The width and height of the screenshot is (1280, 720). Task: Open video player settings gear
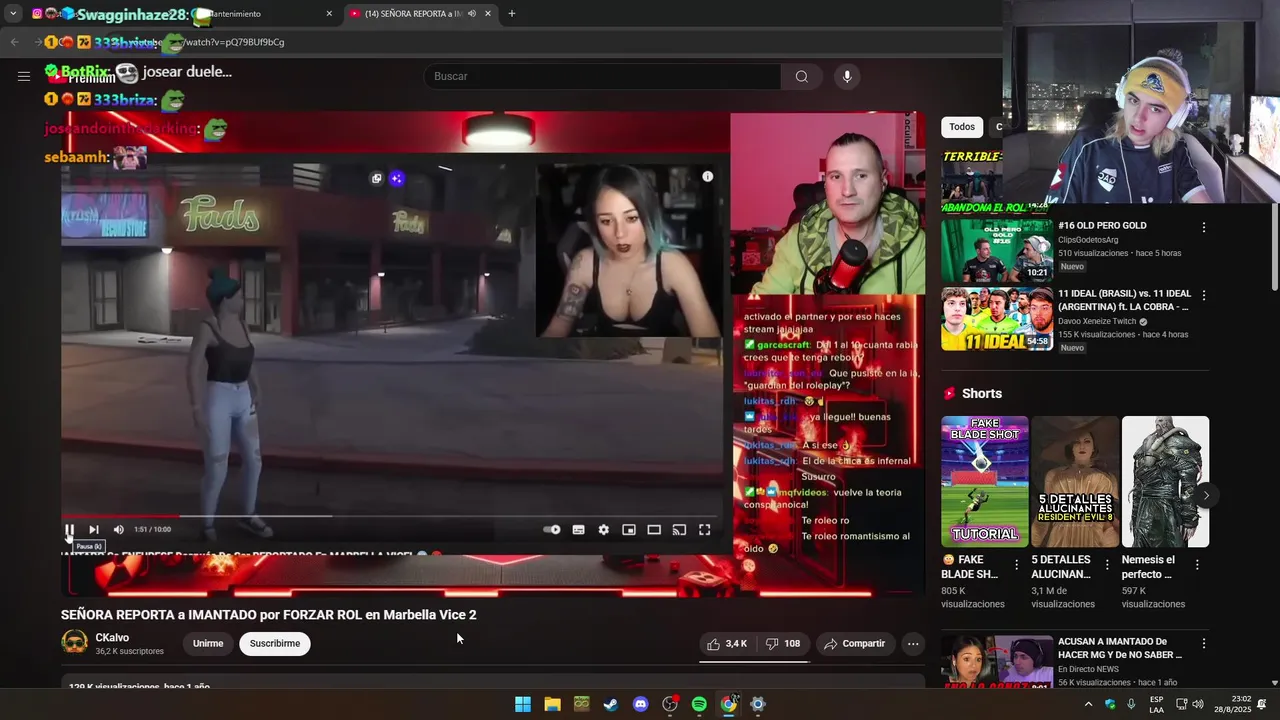tap(603, 530)
